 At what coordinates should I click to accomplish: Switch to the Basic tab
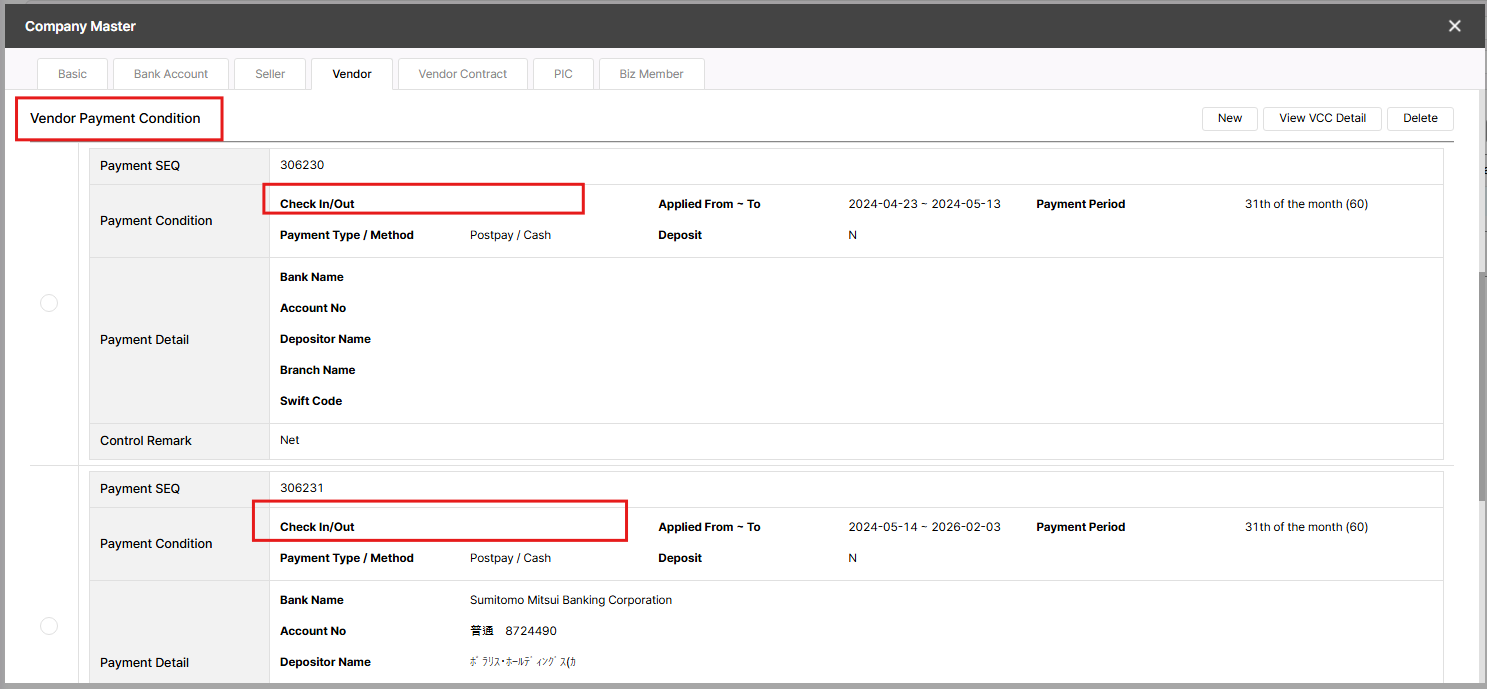click(x=72, y=74)
